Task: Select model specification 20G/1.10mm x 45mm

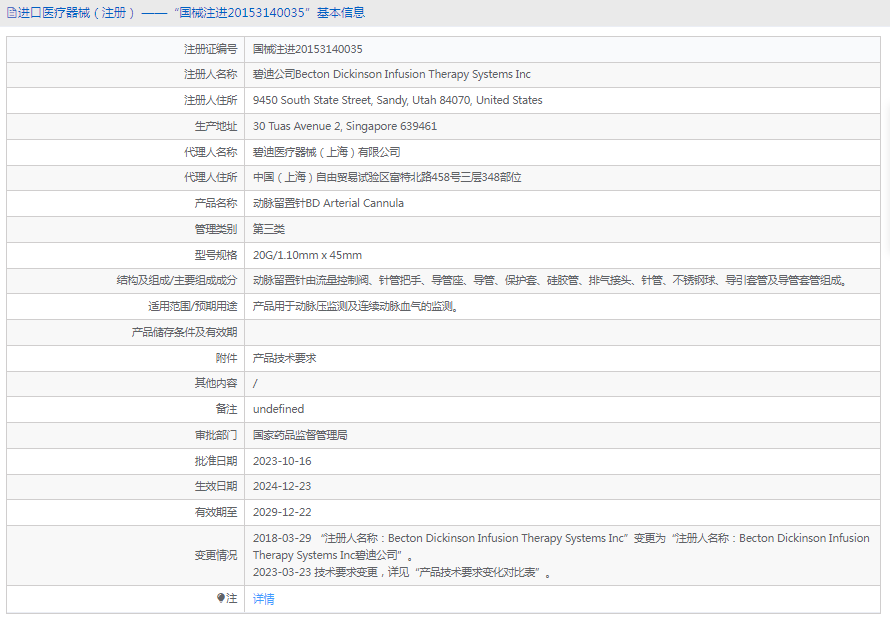Action: pyautogui.click(x=307, y=255)
